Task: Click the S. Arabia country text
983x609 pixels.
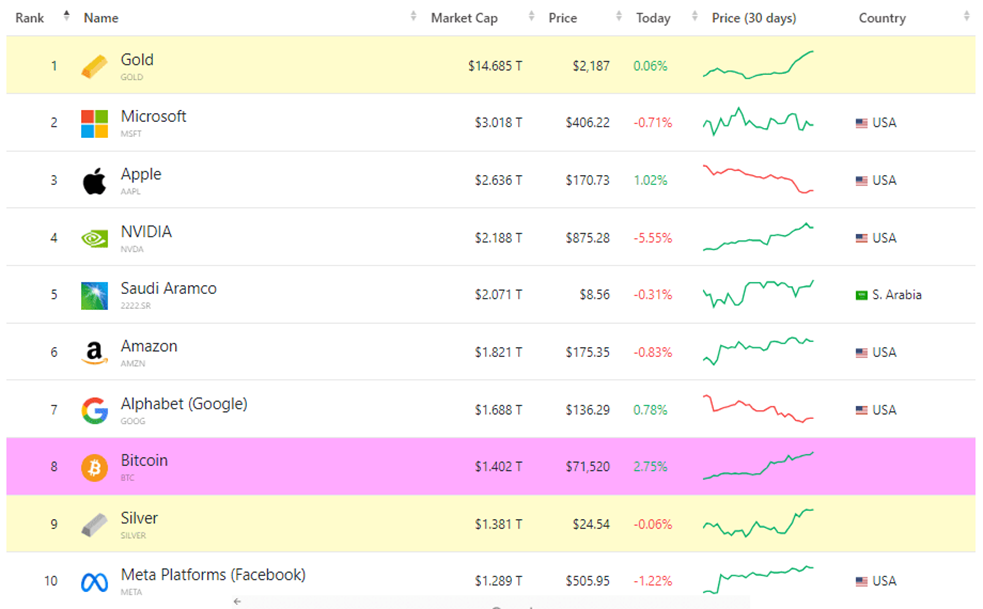Action: [x=896, y=295]
